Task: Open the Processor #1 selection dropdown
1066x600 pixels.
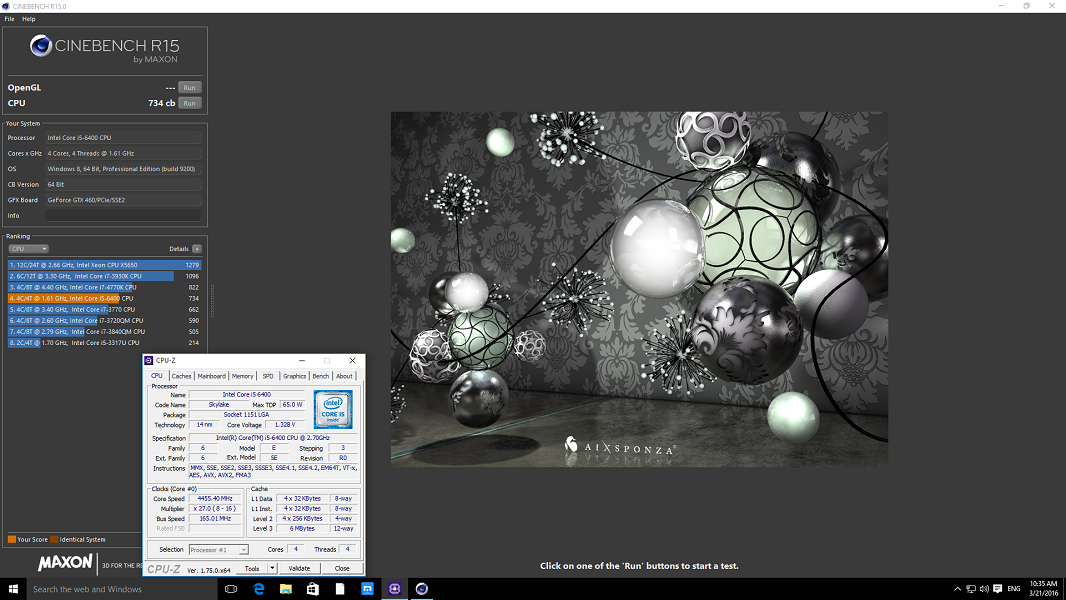Action: [218, 549]
